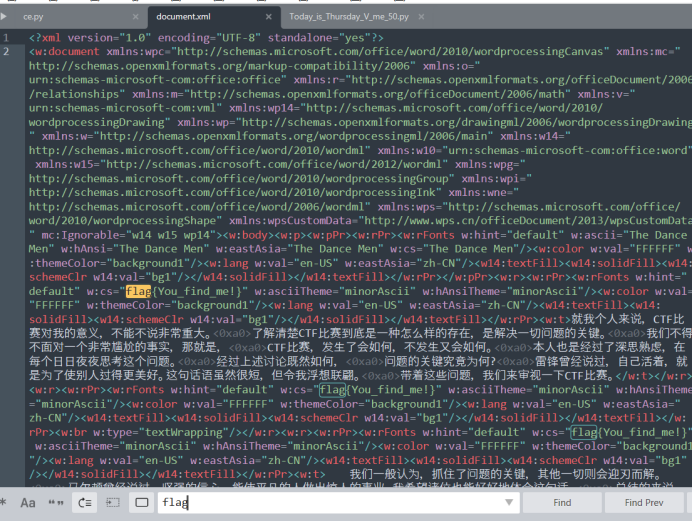This screenshot has height=521, width=692.
Task: Click 'textWrapping' attribute value text
Action: [x=184, y=432]
